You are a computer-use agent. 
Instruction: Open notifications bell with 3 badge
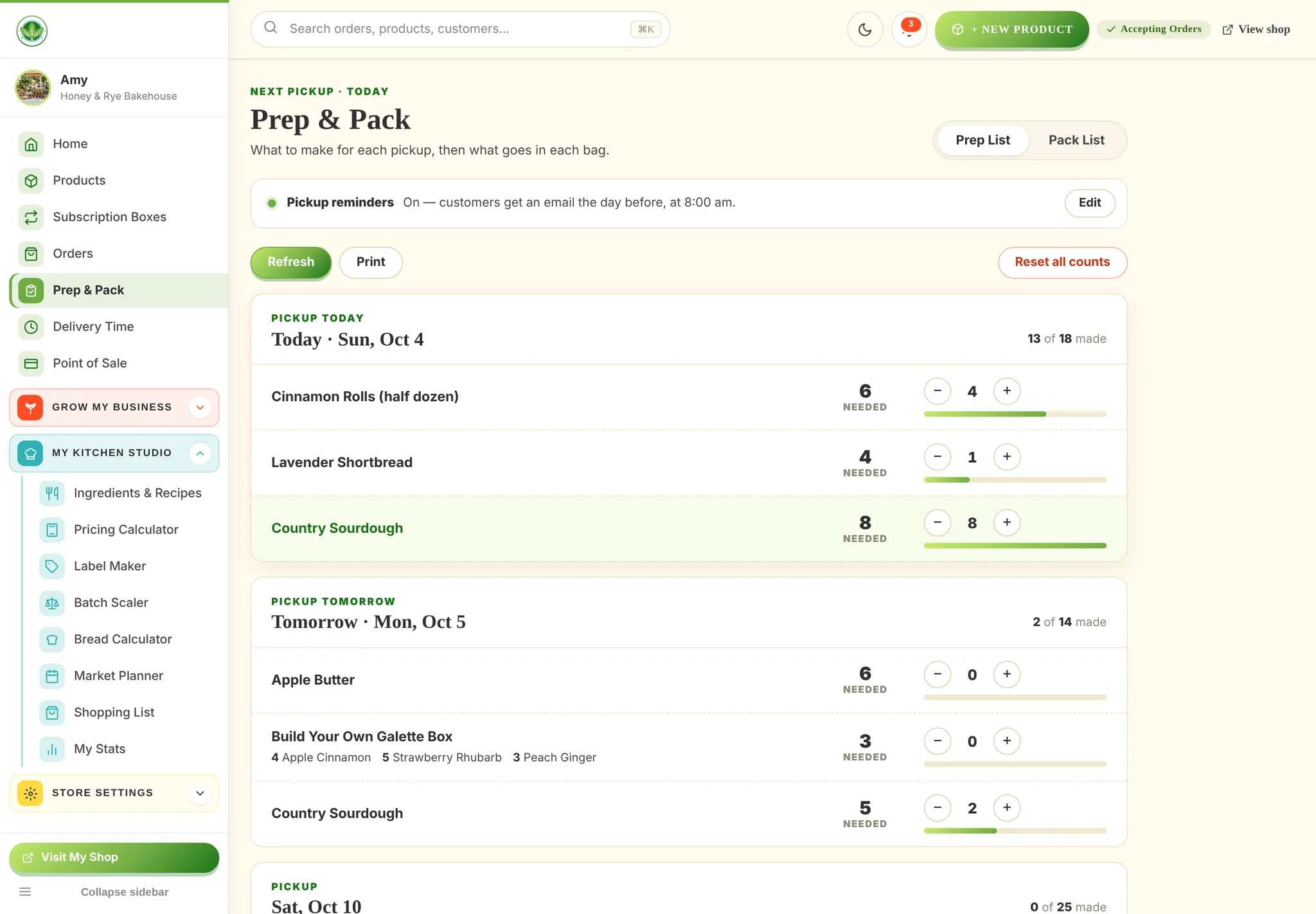point(909,30)
